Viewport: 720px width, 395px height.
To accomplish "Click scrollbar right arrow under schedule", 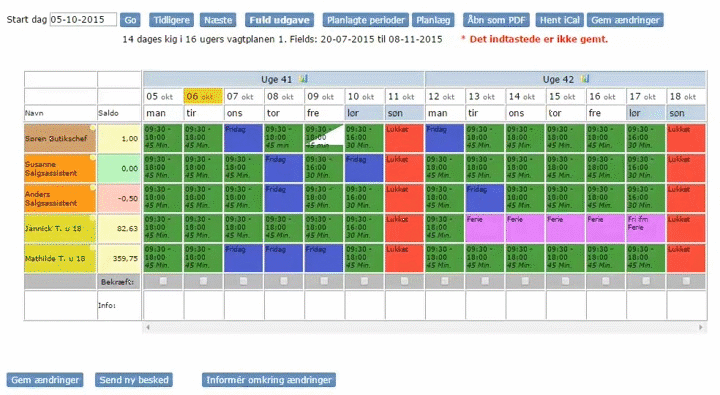I will point(701,327).
